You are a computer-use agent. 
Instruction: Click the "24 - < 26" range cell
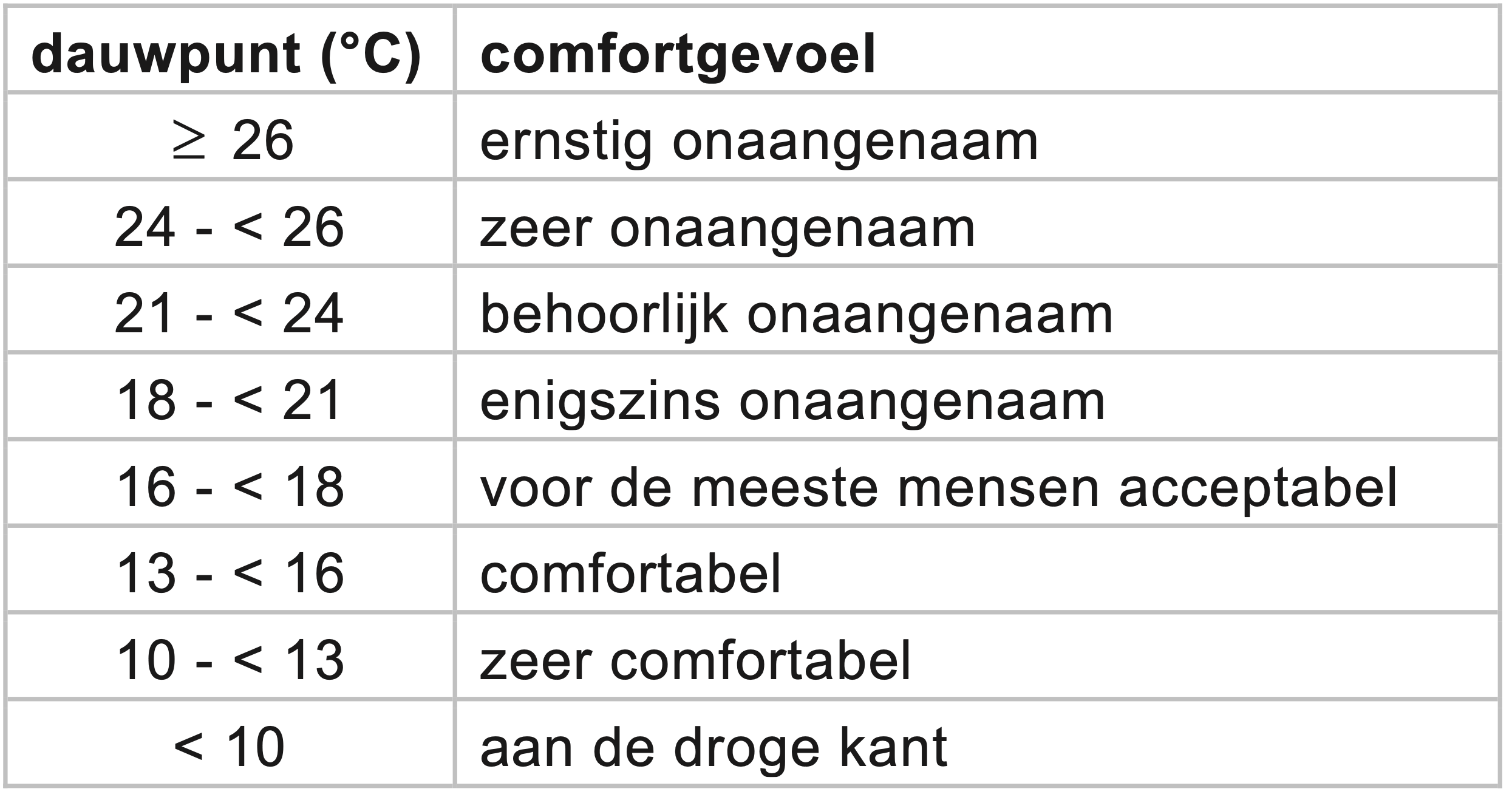tap(230, 227)
